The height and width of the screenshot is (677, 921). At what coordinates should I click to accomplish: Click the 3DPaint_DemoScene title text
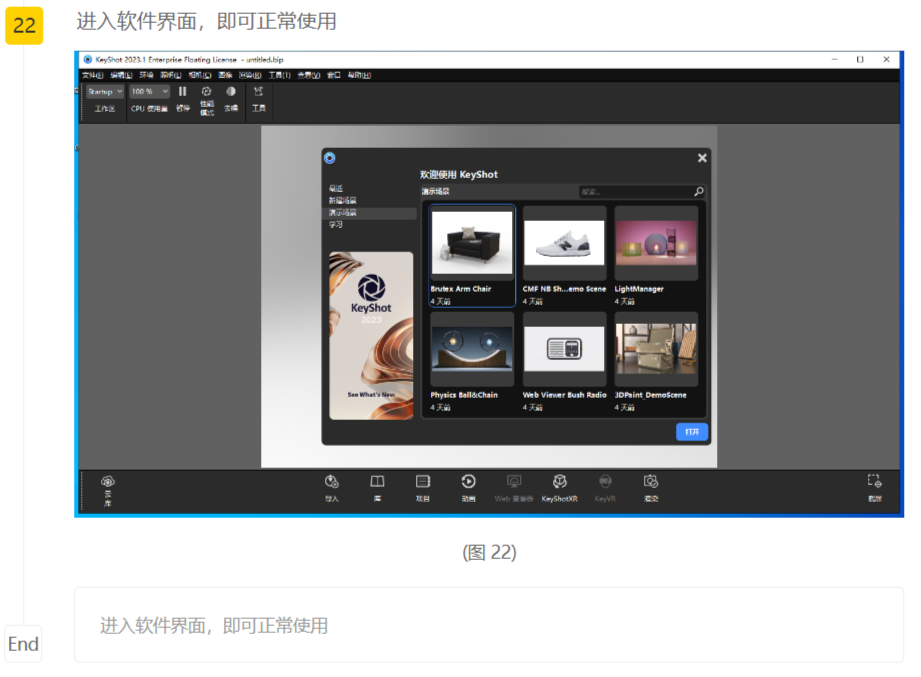[x=651, y=395]
